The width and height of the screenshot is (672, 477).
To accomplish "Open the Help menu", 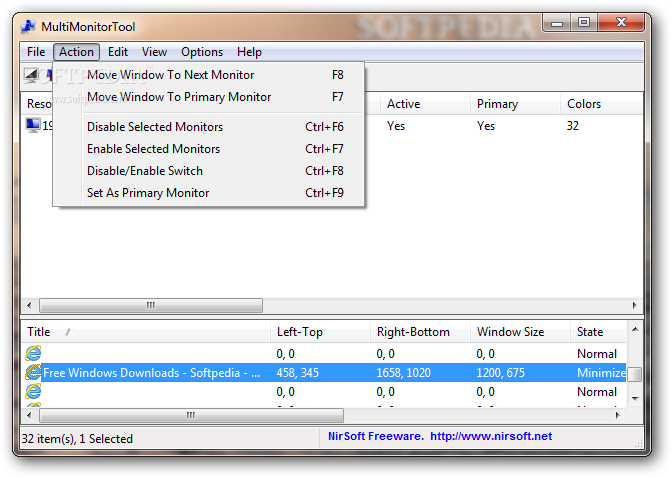I will pos(249,52).
